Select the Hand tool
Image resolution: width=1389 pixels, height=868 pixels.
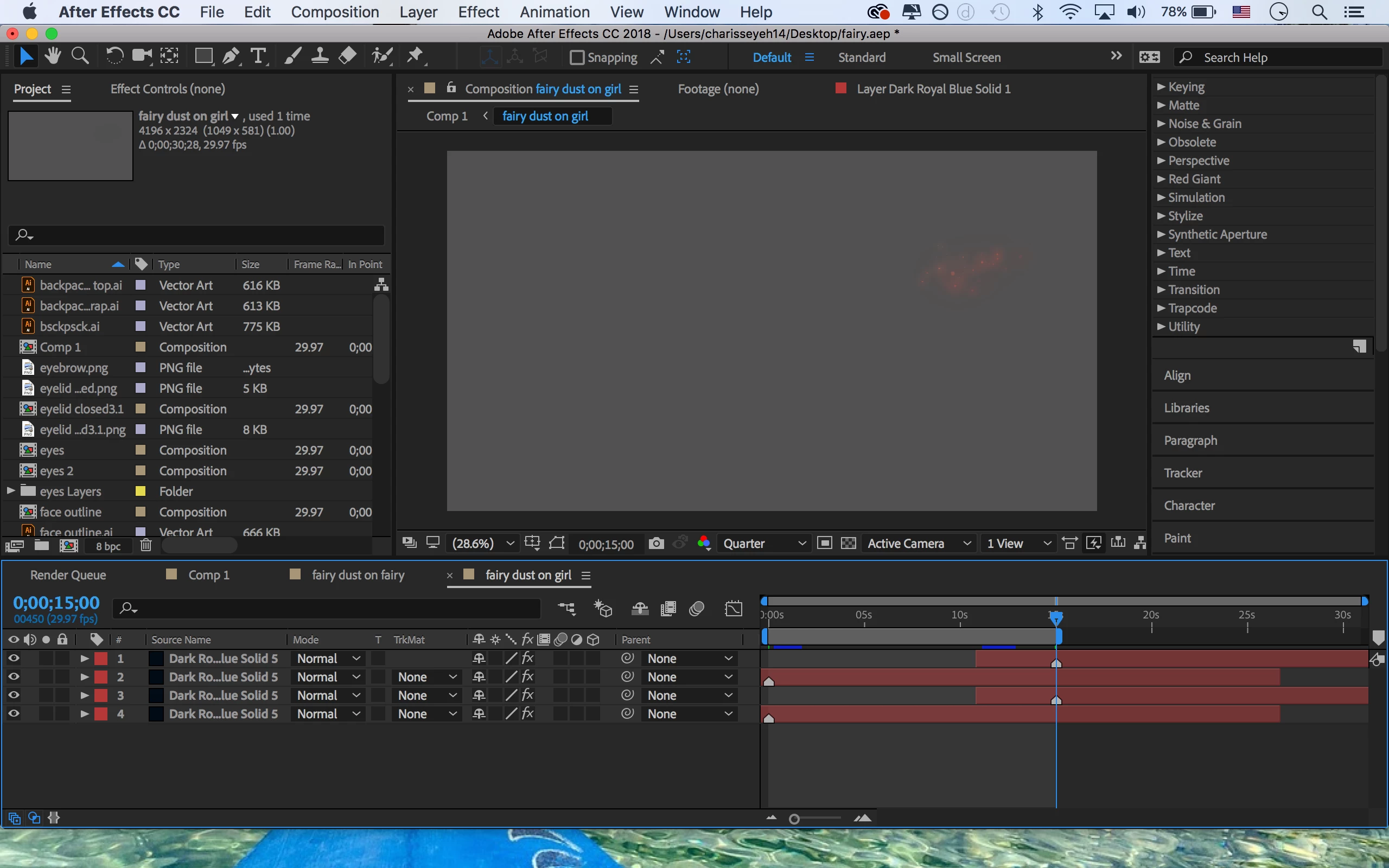(53, 56)
